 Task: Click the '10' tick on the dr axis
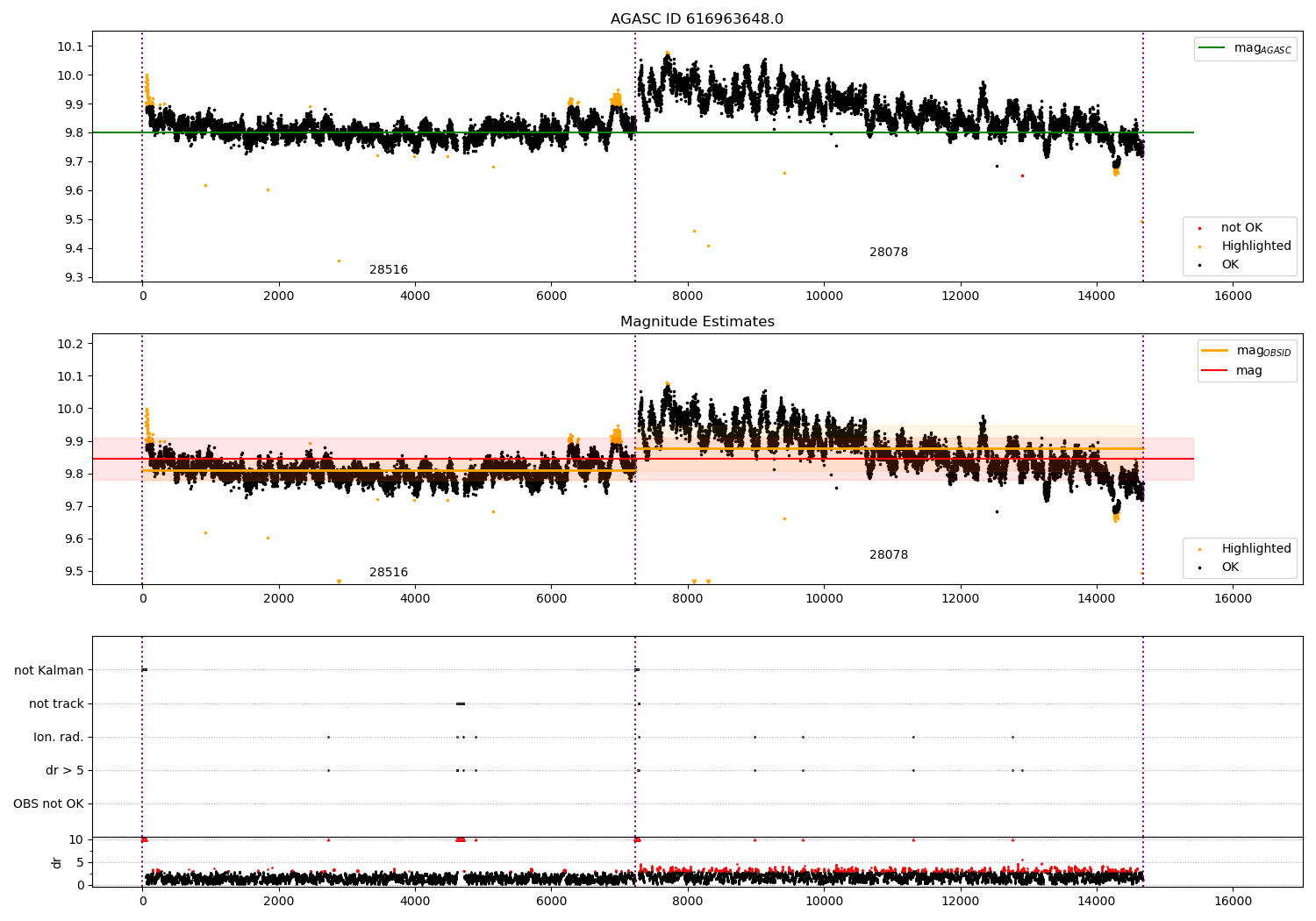tap(76, 840)
